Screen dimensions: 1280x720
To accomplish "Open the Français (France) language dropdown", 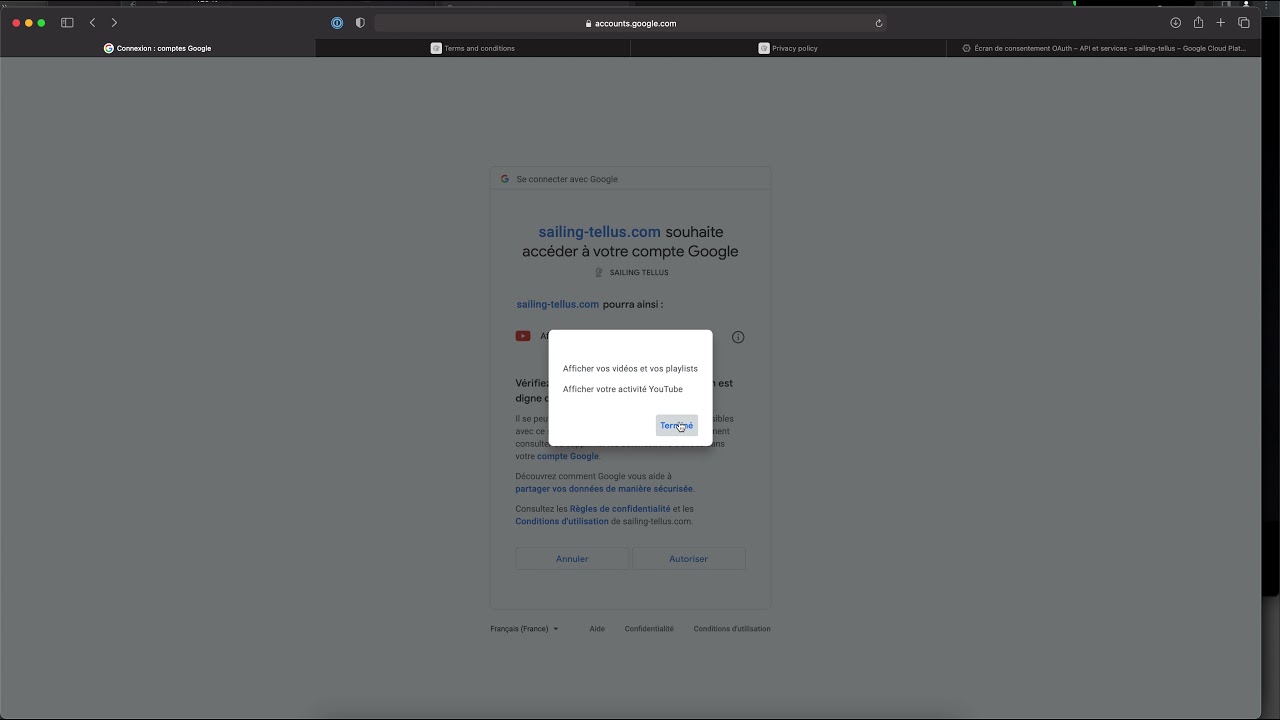I will tap(525, 629).
